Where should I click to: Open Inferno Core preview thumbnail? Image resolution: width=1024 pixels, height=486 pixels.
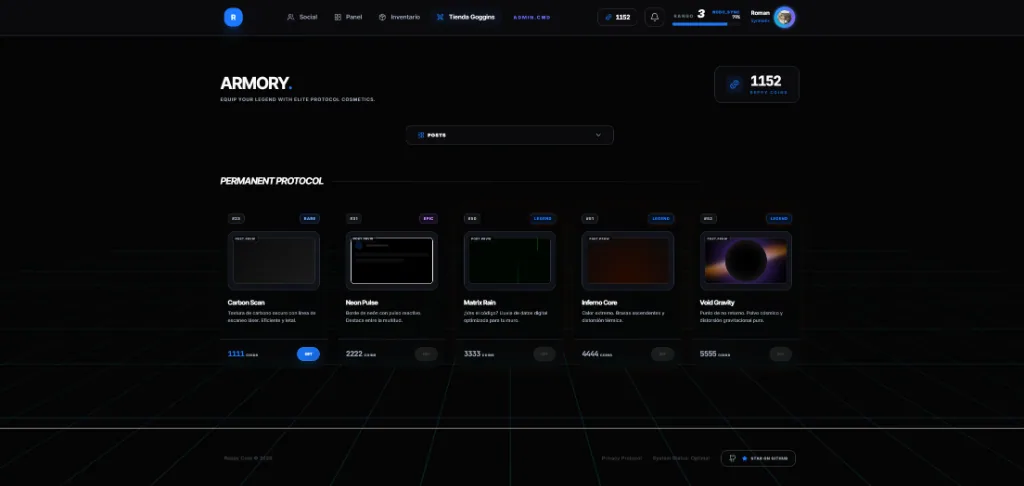click(628, 260)
